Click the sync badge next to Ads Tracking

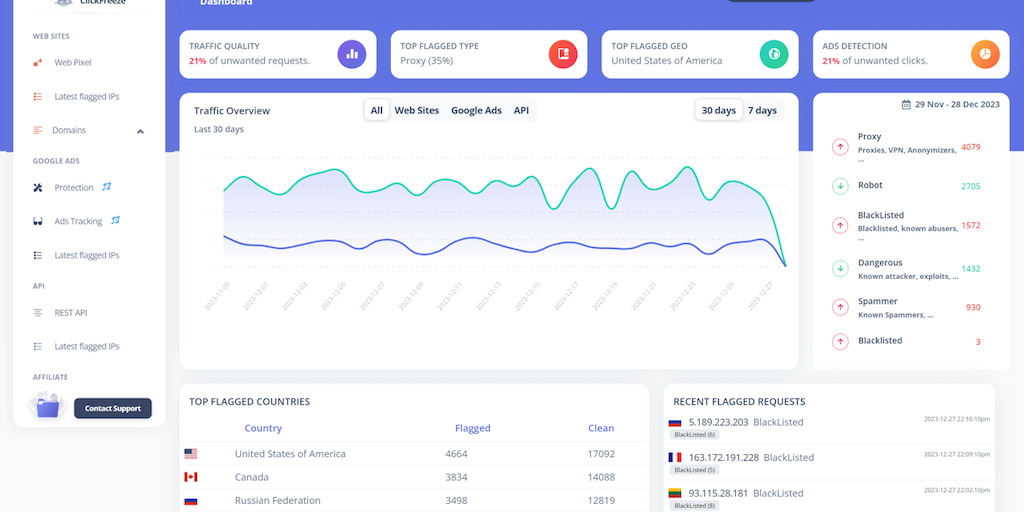pos(116,220)
